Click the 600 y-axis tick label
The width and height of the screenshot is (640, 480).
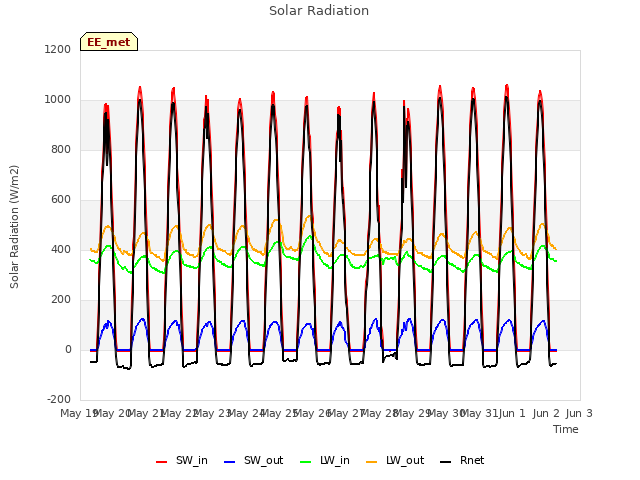coord(61,200)
